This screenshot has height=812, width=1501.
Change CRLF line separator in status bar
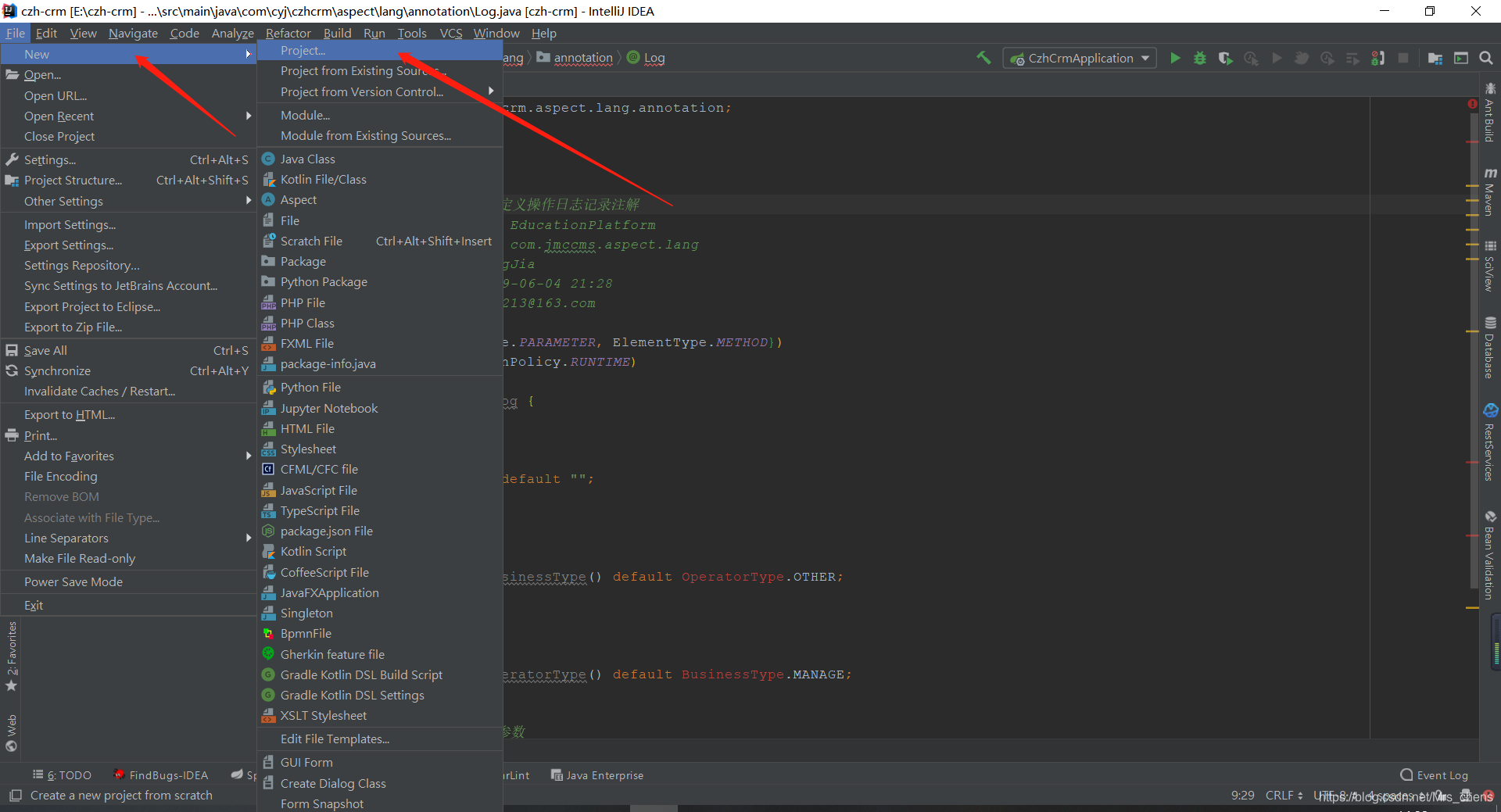pos(1284,796)
